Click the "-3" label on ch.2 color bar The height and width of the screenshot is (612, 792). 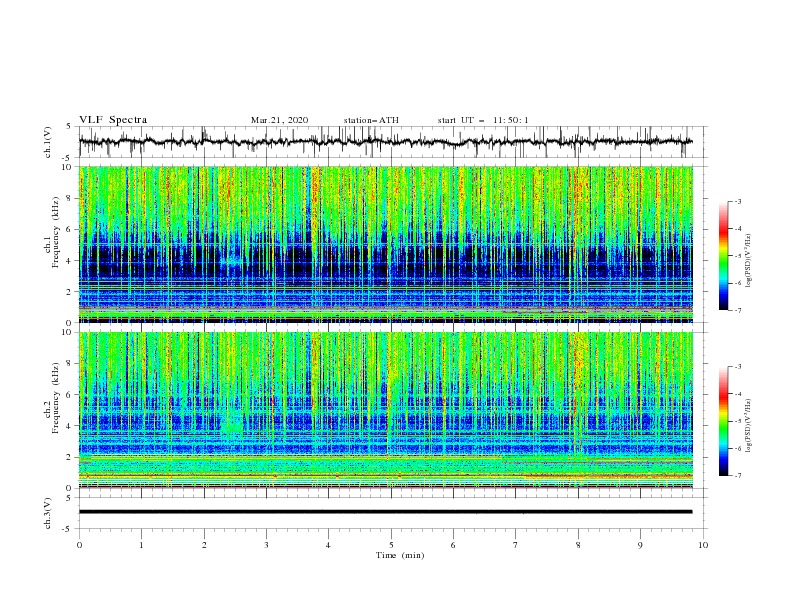click(x=738, y=367)
